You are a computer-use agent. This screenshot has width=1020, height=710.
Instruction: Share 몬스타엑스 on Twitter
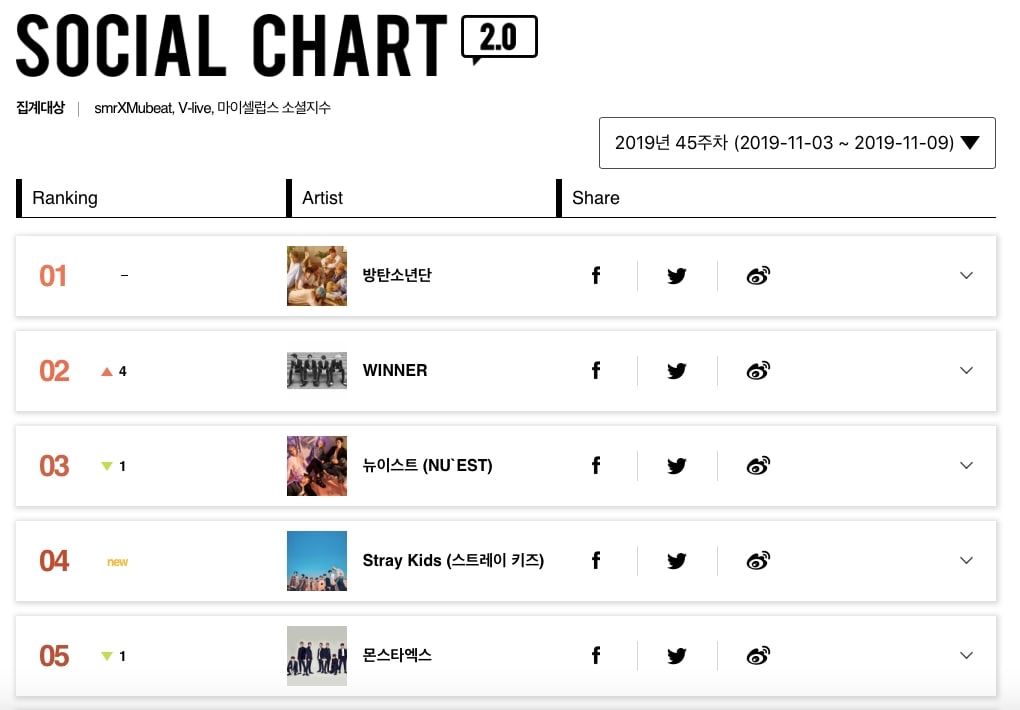[677, 656]
